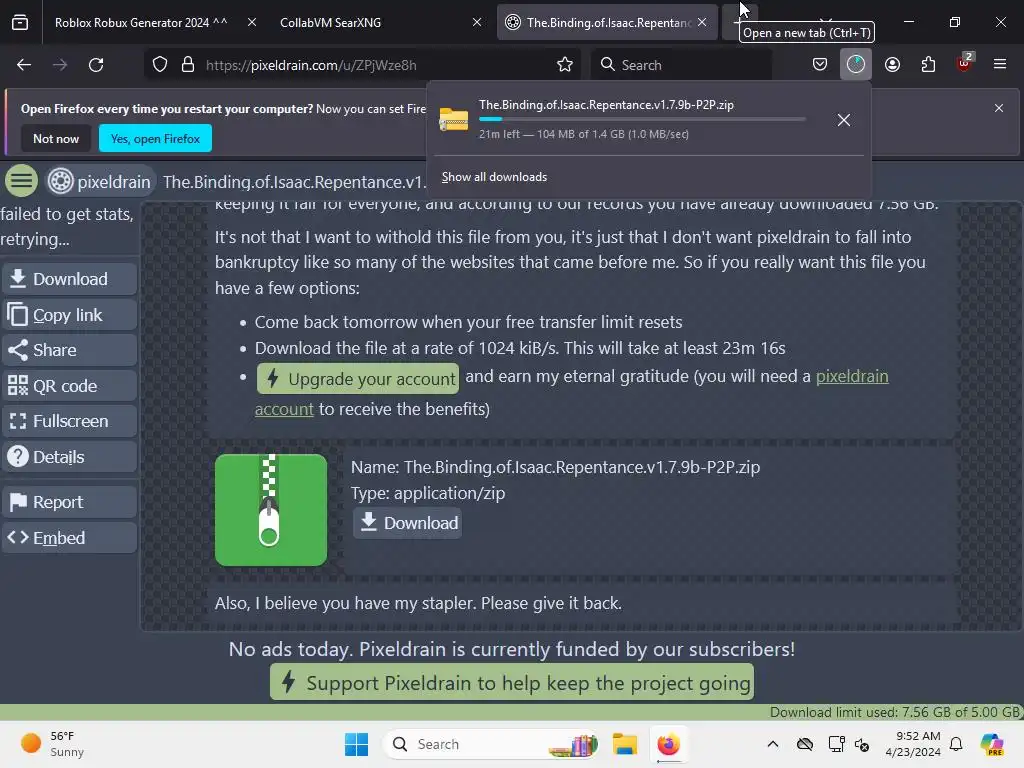Open the zip download folder icon

[x=454, y=120]
